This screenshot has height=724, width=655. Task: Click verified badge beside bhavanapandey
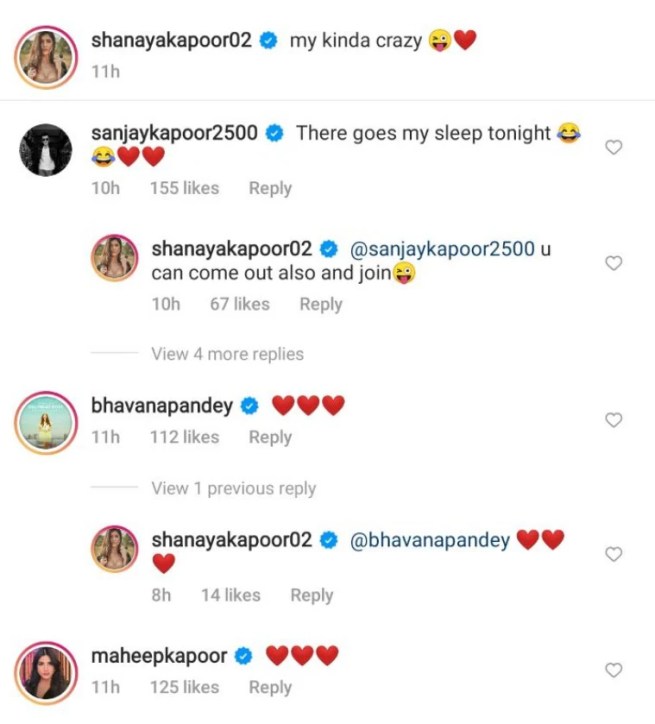pos(250,406)
